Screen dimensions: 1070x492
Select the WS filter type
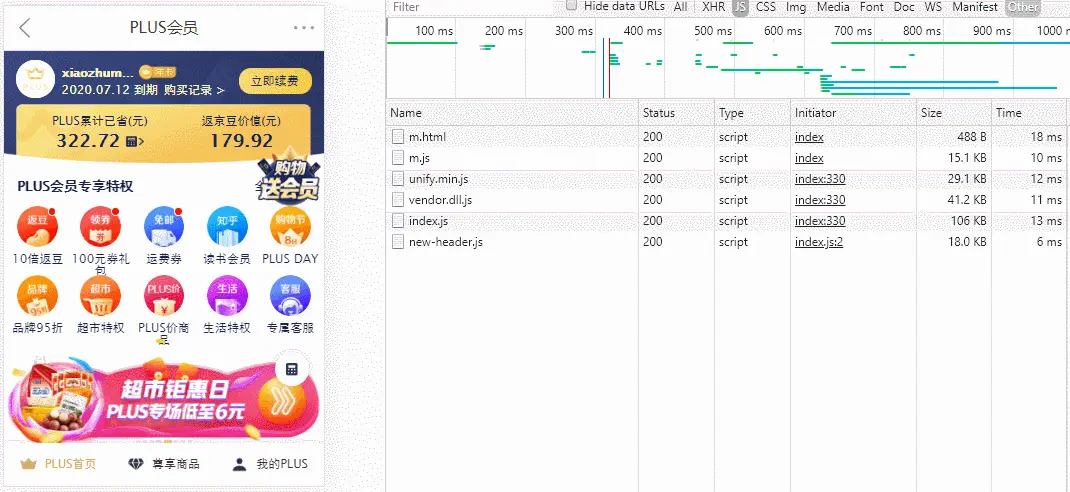tap(933, 7)
